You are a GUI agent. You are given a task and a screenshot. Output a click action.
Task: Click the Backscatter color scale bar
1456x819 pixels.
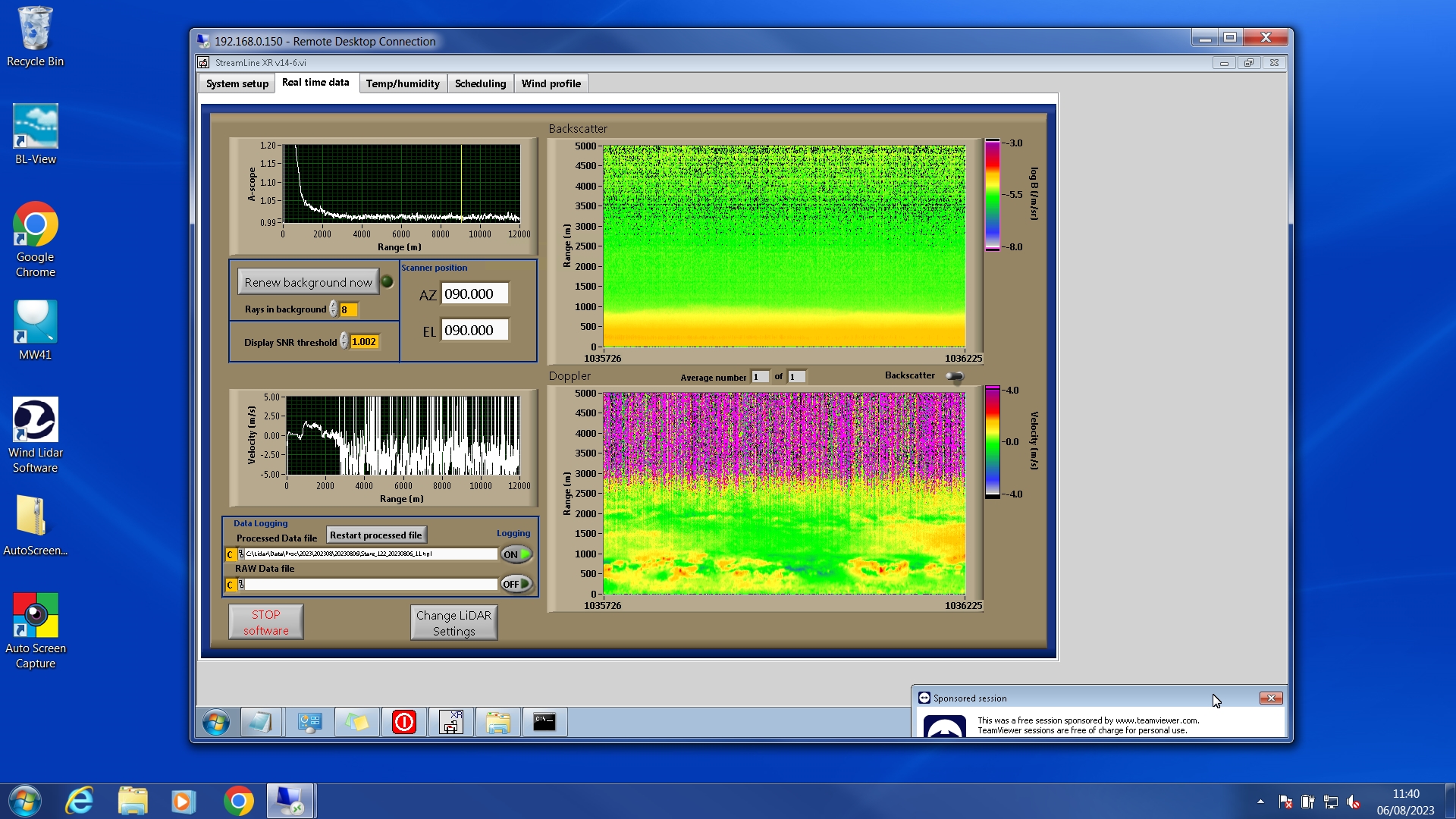(992, 195)
